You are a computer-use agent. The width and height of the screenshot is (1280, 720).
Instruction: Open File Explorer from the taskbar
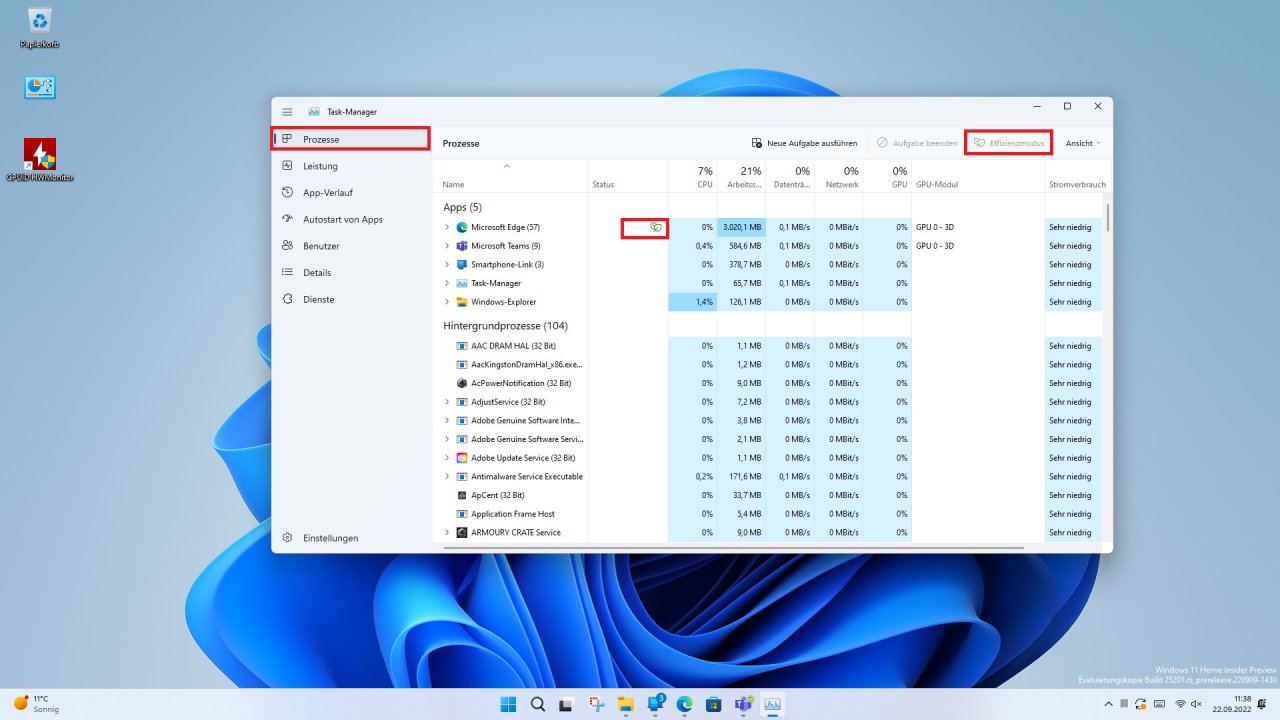(x=626, y=704)
